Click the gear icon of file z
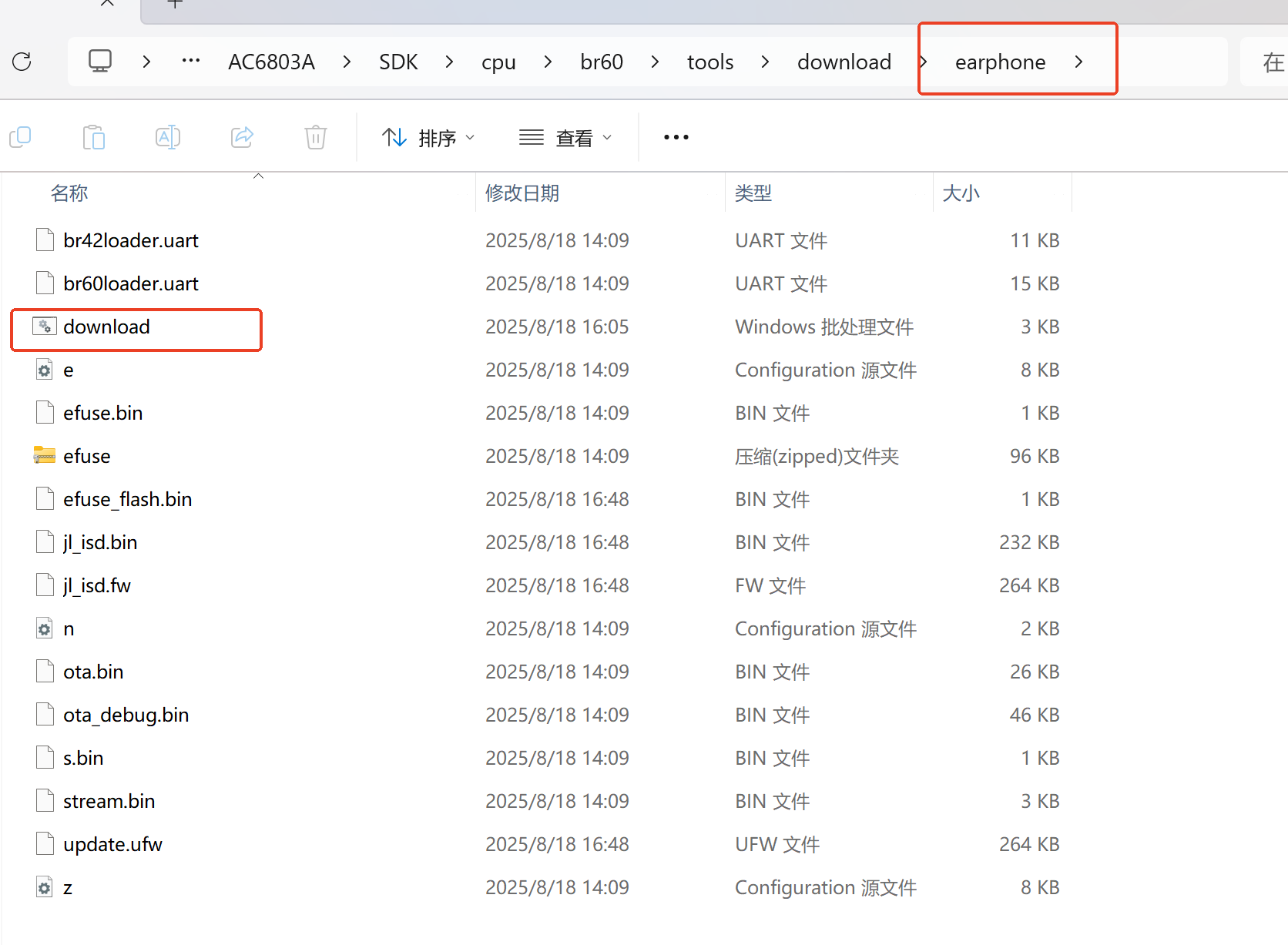Screen dimensions: 1288x945 pos(45,887)
